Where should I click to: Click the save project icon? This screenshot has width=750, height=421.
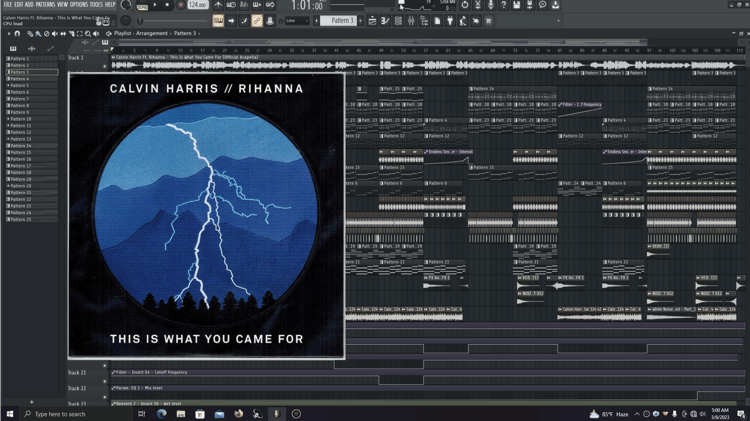coord(517,5)
